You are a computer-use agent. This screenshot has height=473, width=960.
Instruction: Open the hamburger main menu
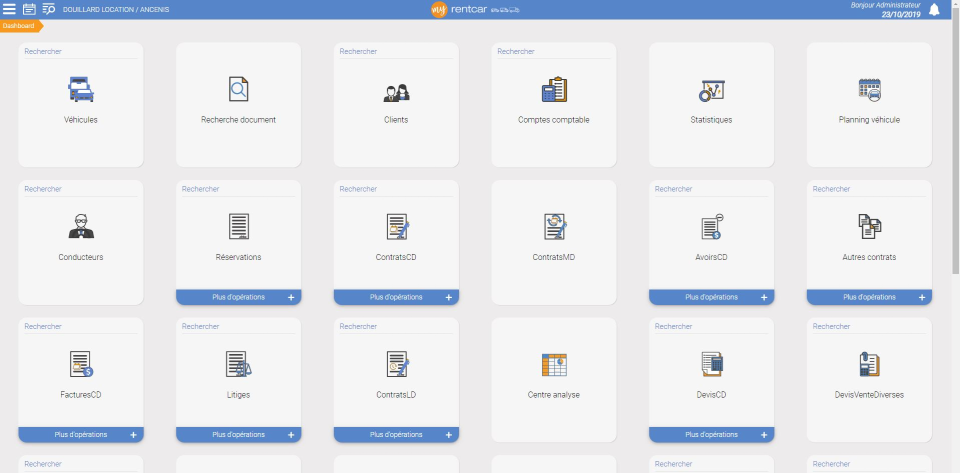pos(9,9)
